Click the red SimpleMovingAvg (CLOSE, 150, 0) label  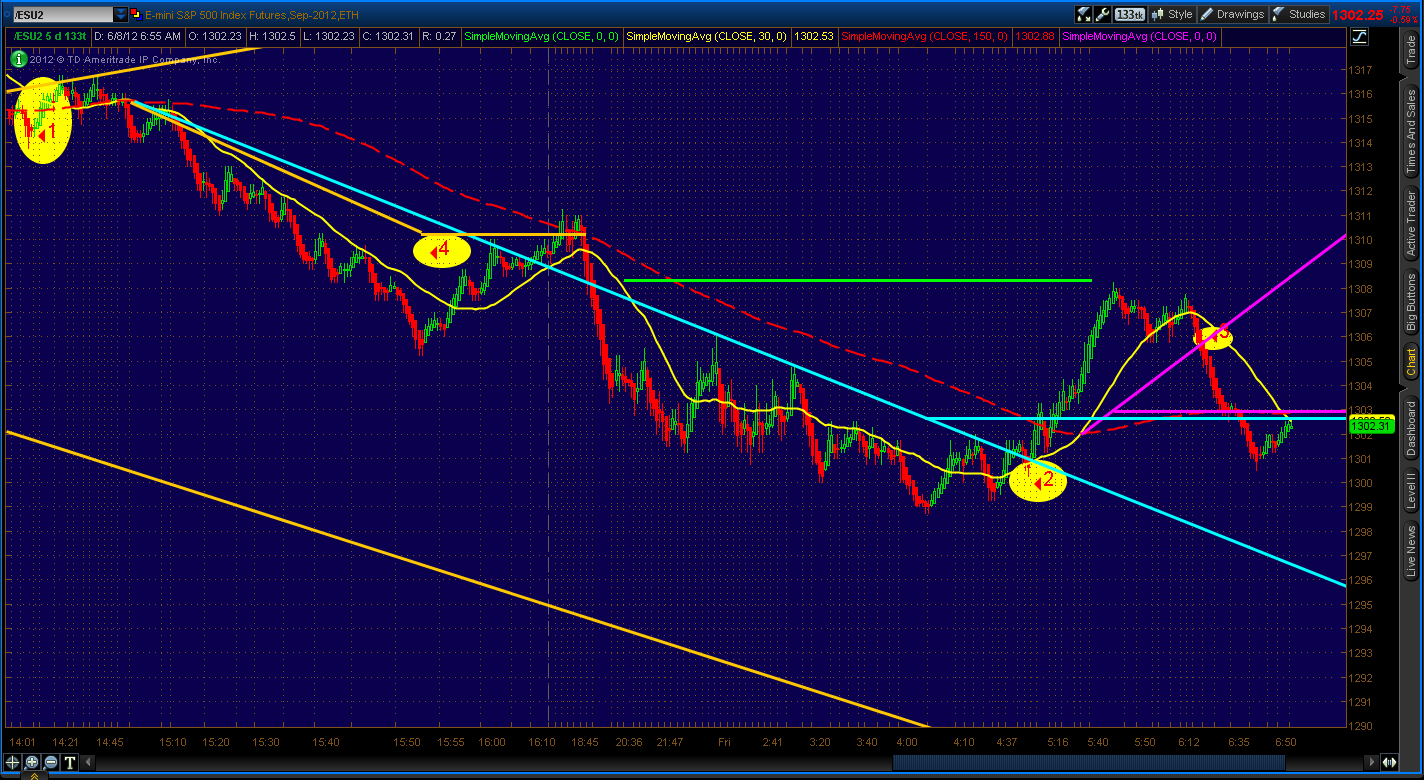tap(926, 36)
